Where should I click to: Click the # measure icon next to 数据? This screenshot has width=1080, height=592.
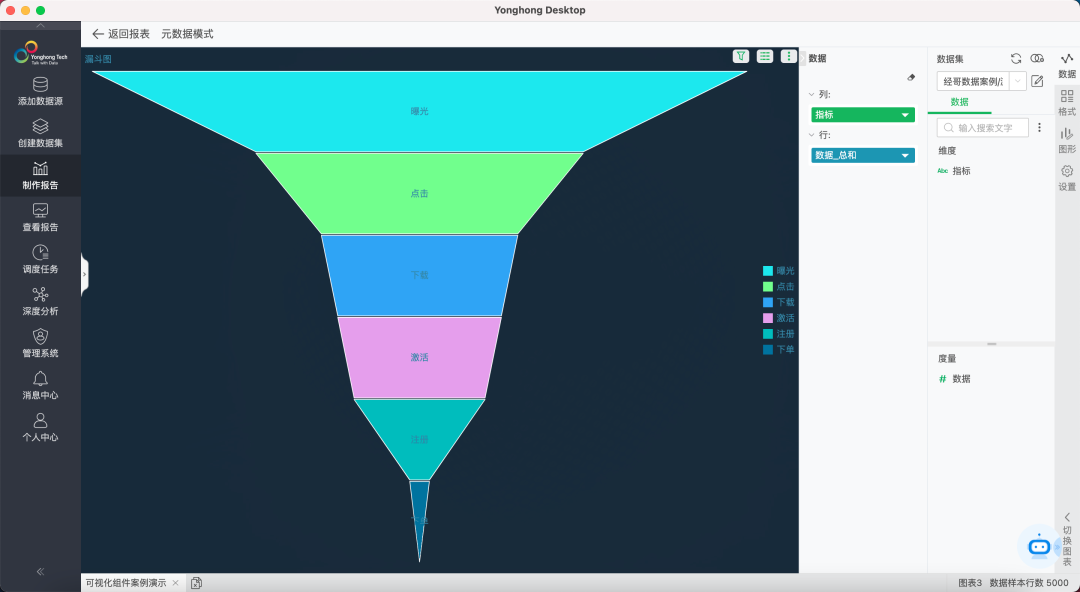tap(943, 378)
